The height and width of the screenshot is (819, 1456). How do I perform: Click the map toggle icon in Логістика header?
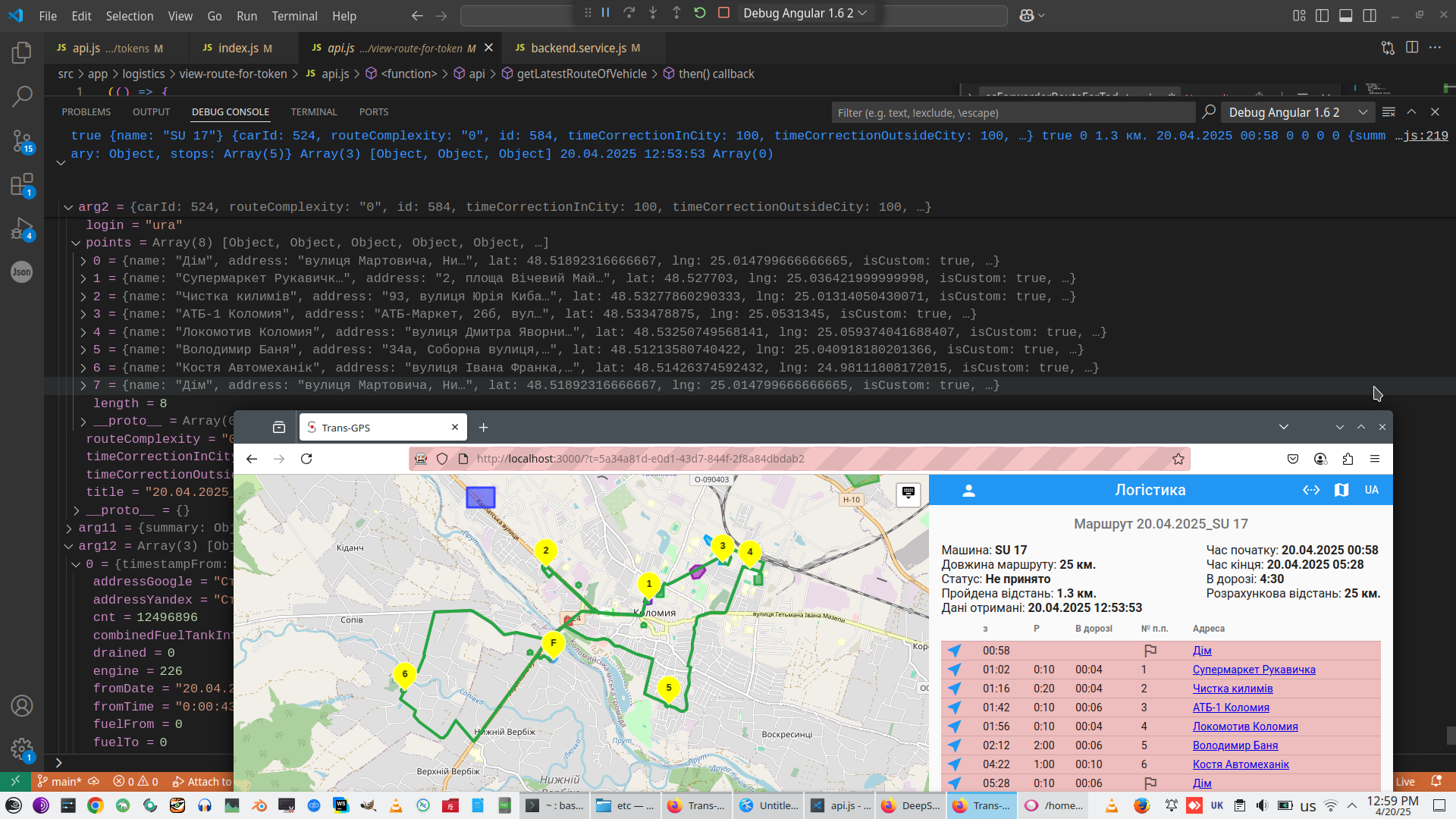[1341, 490]
